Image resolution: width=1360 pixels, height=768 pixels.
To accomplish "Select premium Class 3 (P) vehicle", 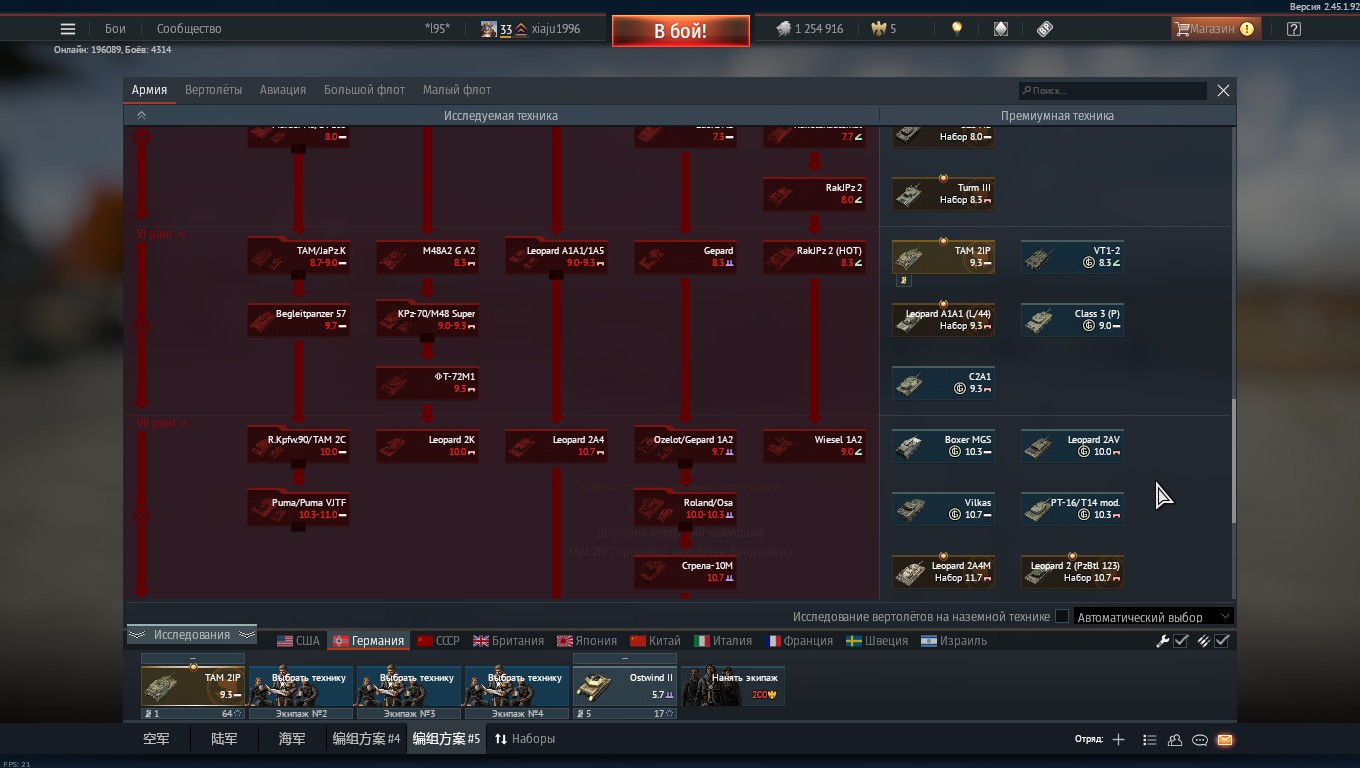I will (1072, 319).
